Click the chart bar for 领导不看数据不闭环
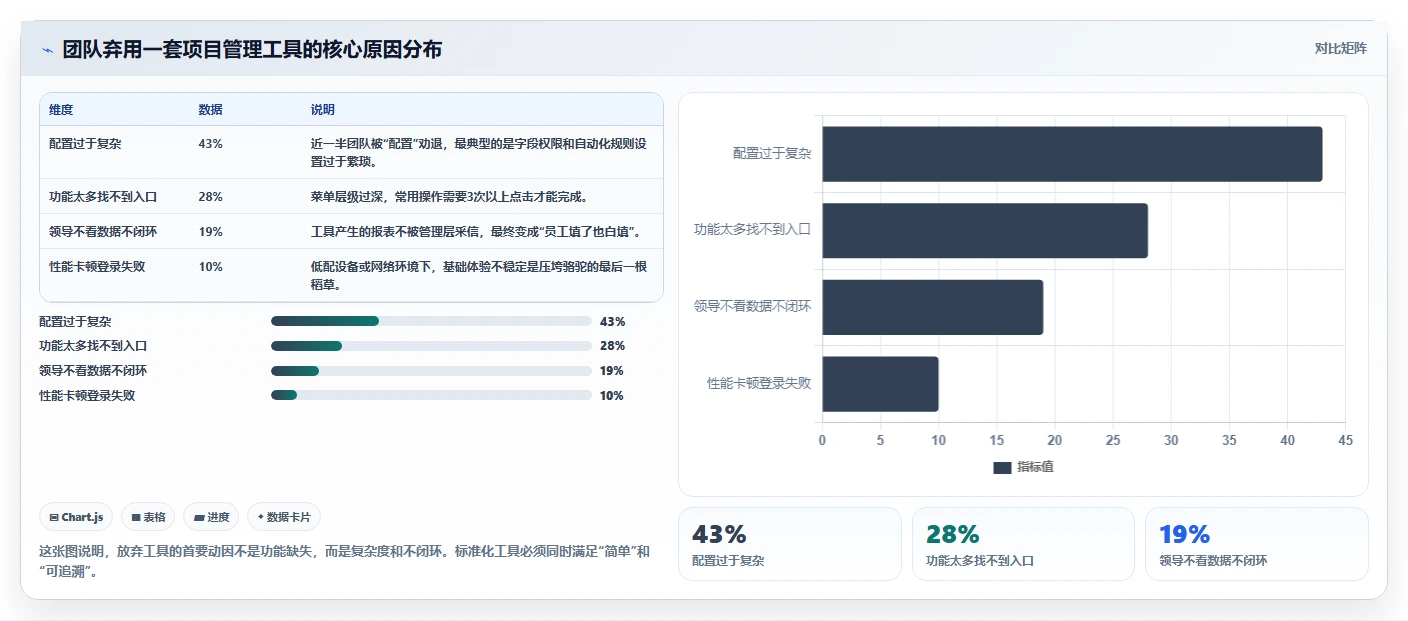The height and width of the screenshot is (621, 1408). click(932, 307)
